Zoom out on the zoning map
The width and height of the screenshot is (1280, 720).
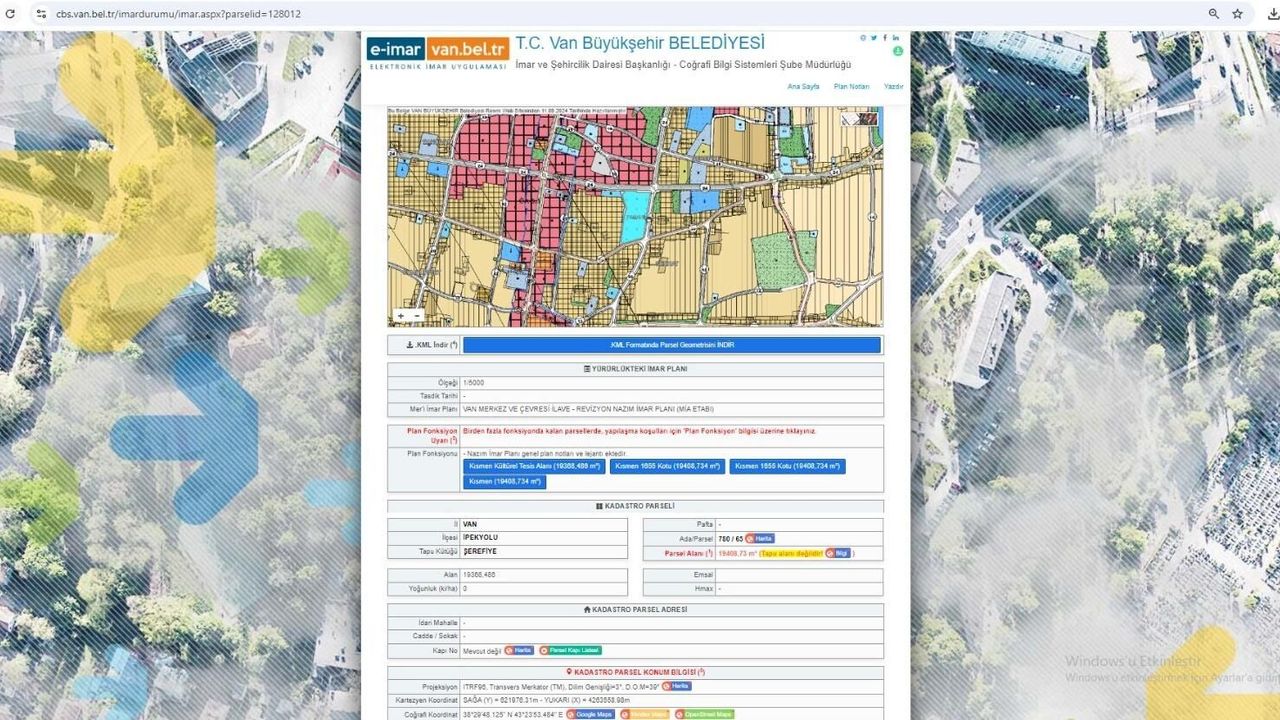417,316
